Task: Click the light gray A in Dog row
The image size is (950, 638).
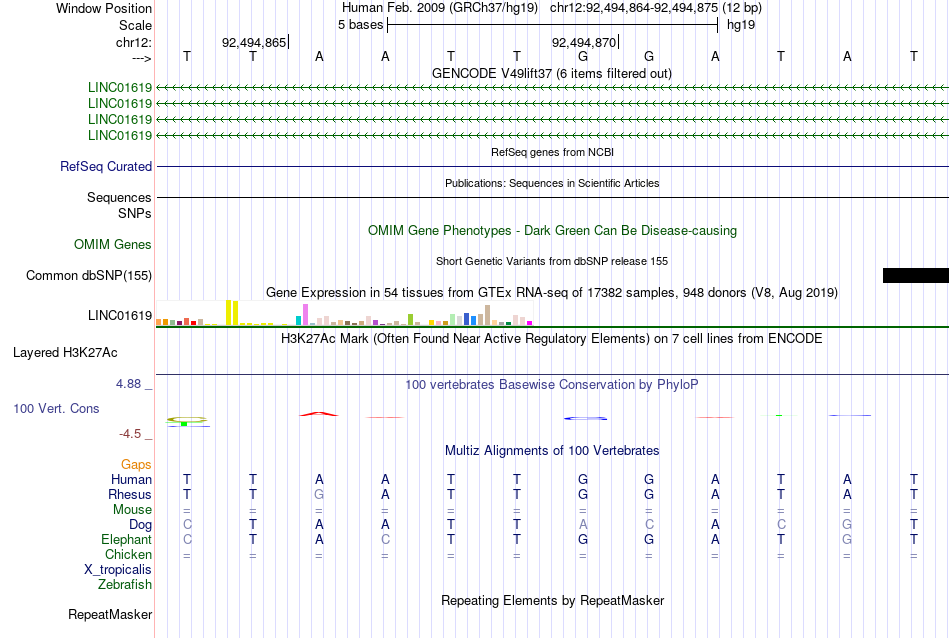Action: pos(583,525)
